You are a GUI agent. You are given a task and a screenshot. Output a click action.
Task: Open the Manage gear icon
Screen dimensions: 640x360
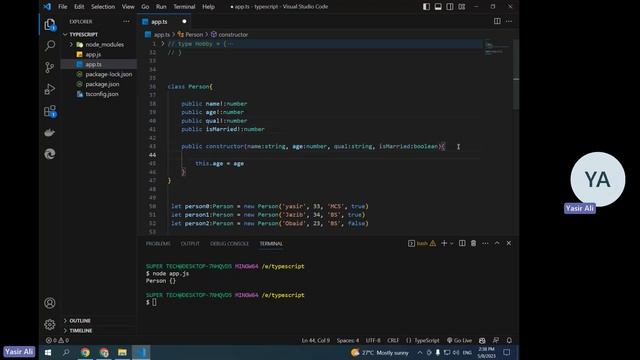pos(49,324)
